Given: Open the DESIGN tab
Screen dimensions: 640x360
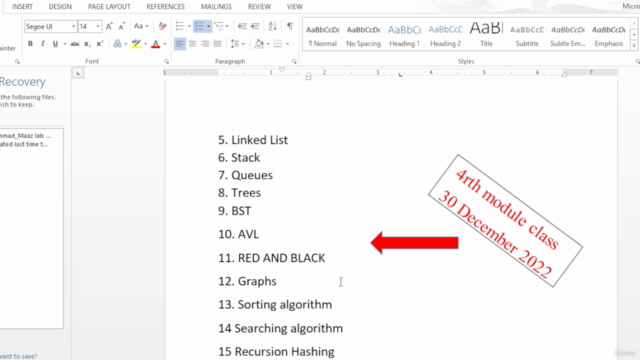Looking at the screenshot, I should [x=60, y=7].
